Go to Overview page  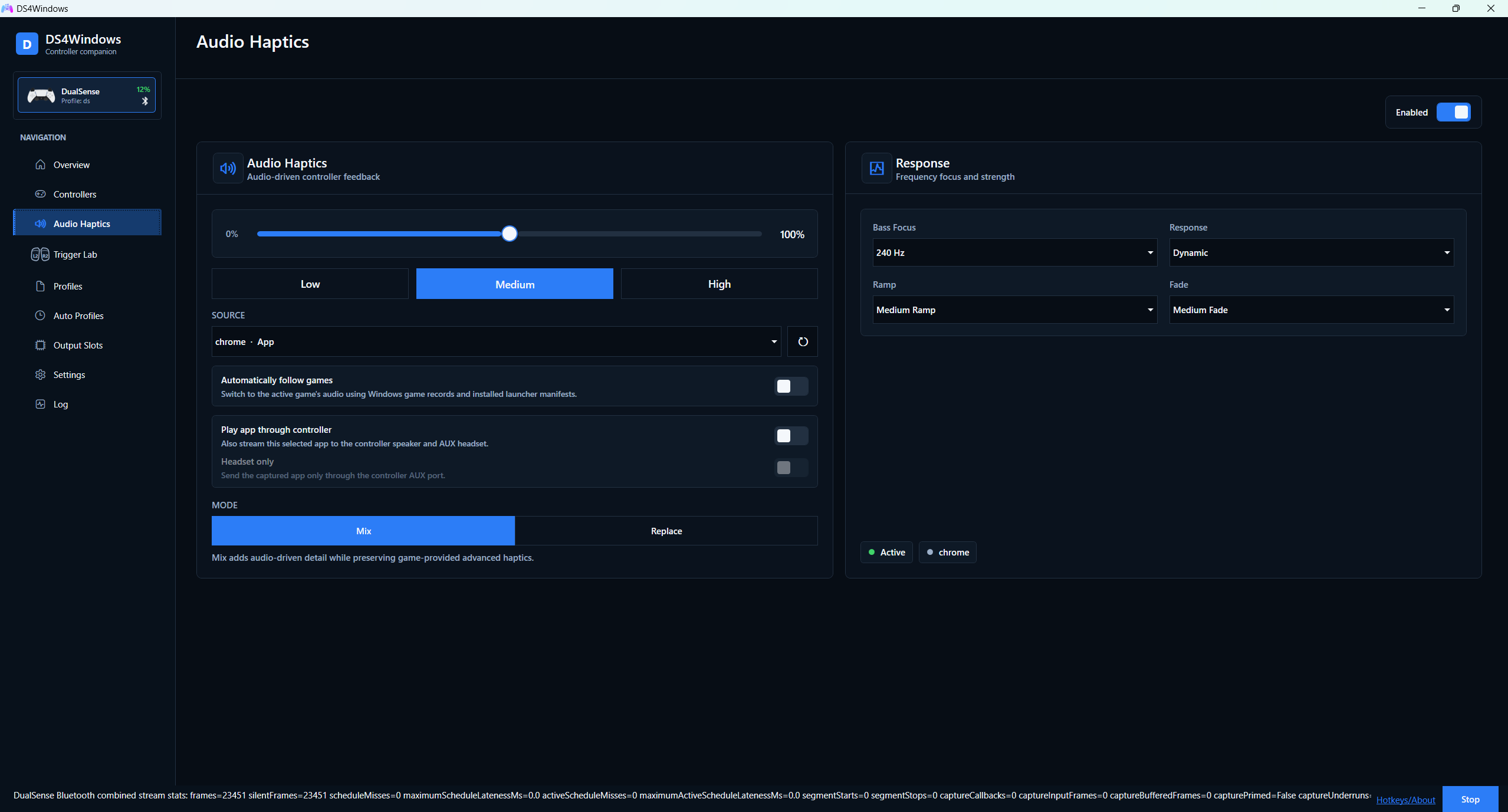point(87,165)
